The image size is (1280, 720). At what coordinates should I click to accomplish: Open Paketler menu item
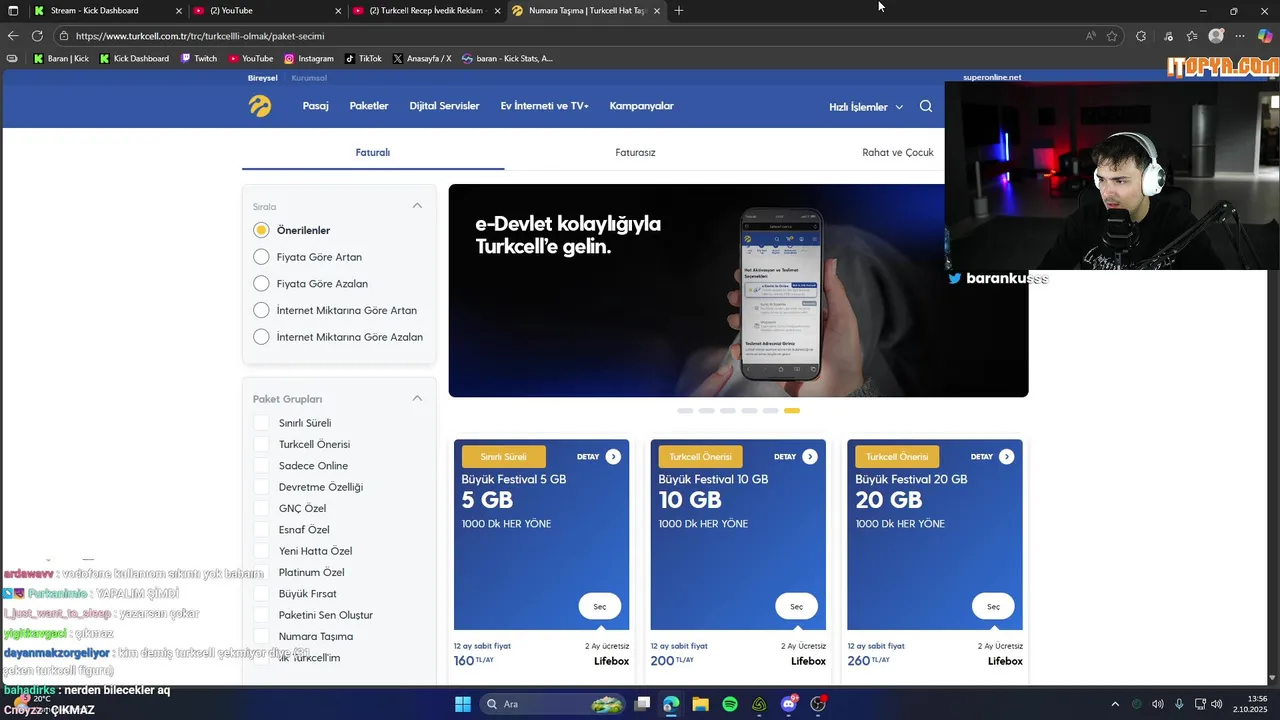pos(369,106)
